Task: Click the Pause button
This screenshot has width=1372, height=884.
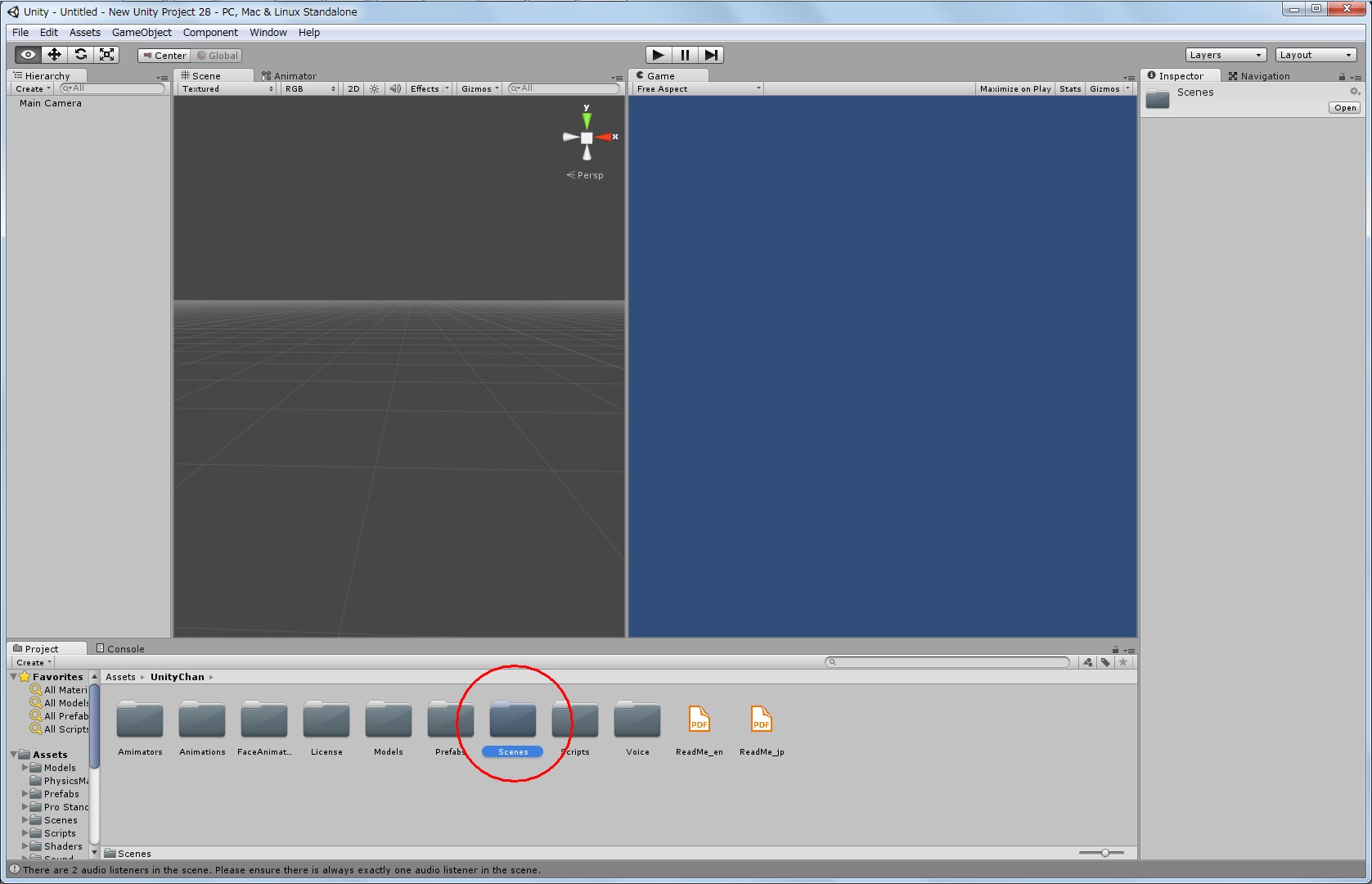Action: [x=685, y=55]
